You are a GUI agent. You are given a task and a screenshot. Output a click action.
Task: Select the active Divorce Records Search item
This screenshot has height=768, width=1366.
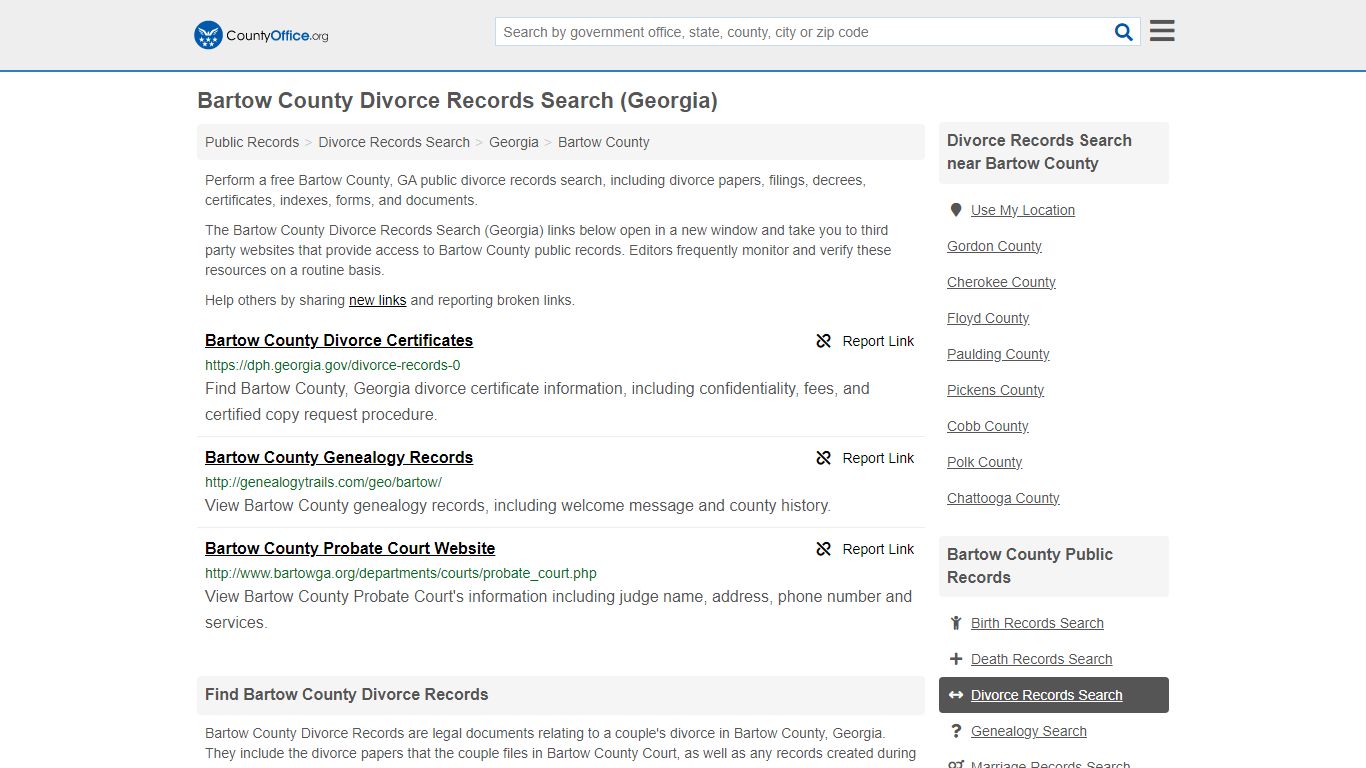pyautogui.click(x=1054, y=695)
